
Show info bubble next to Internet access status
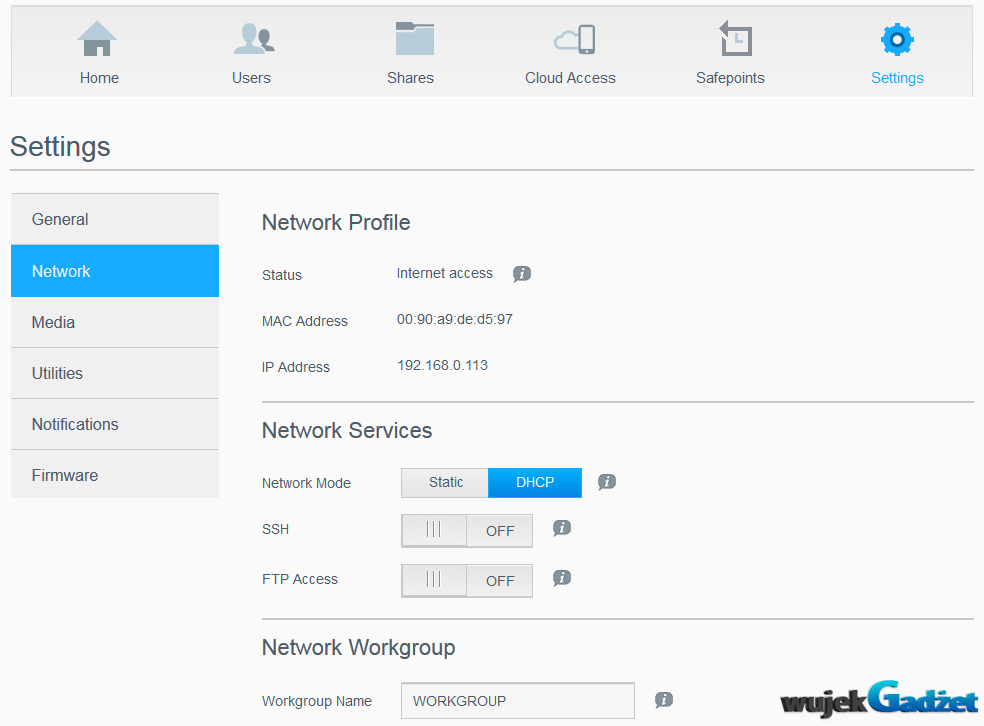tap(522, 274)
